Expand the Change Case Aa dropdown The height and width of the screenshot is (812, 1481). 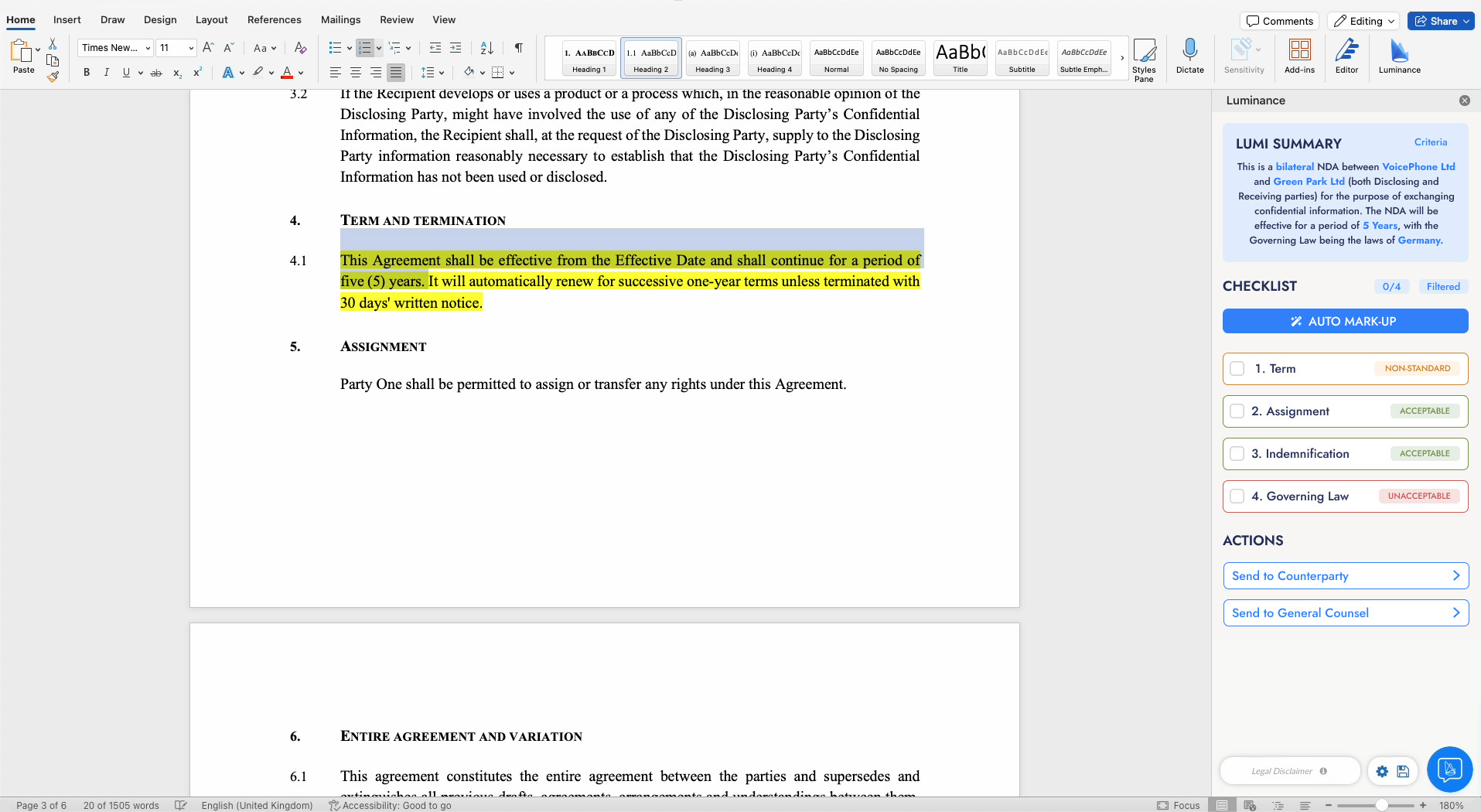[274, 48]
